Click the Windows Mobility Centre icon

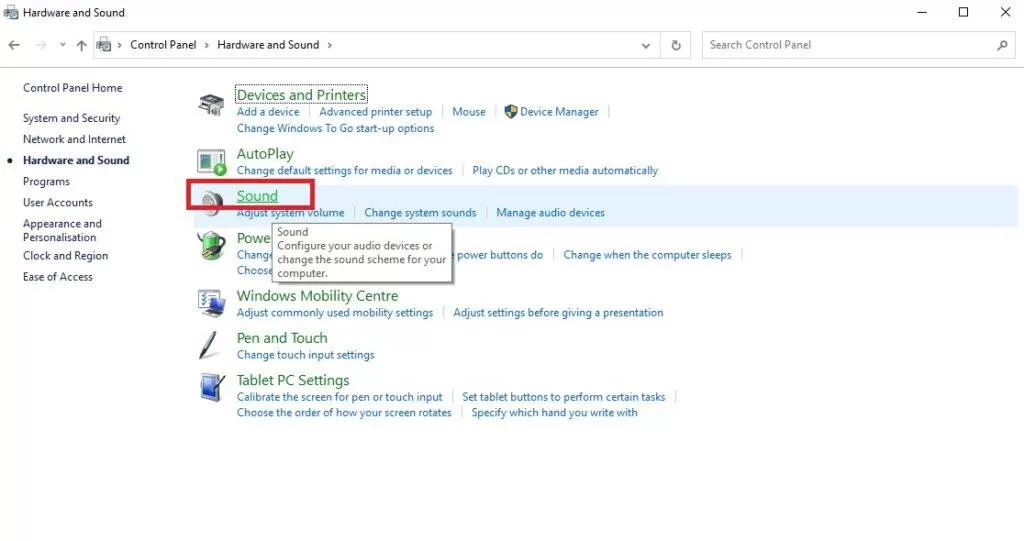212,303
